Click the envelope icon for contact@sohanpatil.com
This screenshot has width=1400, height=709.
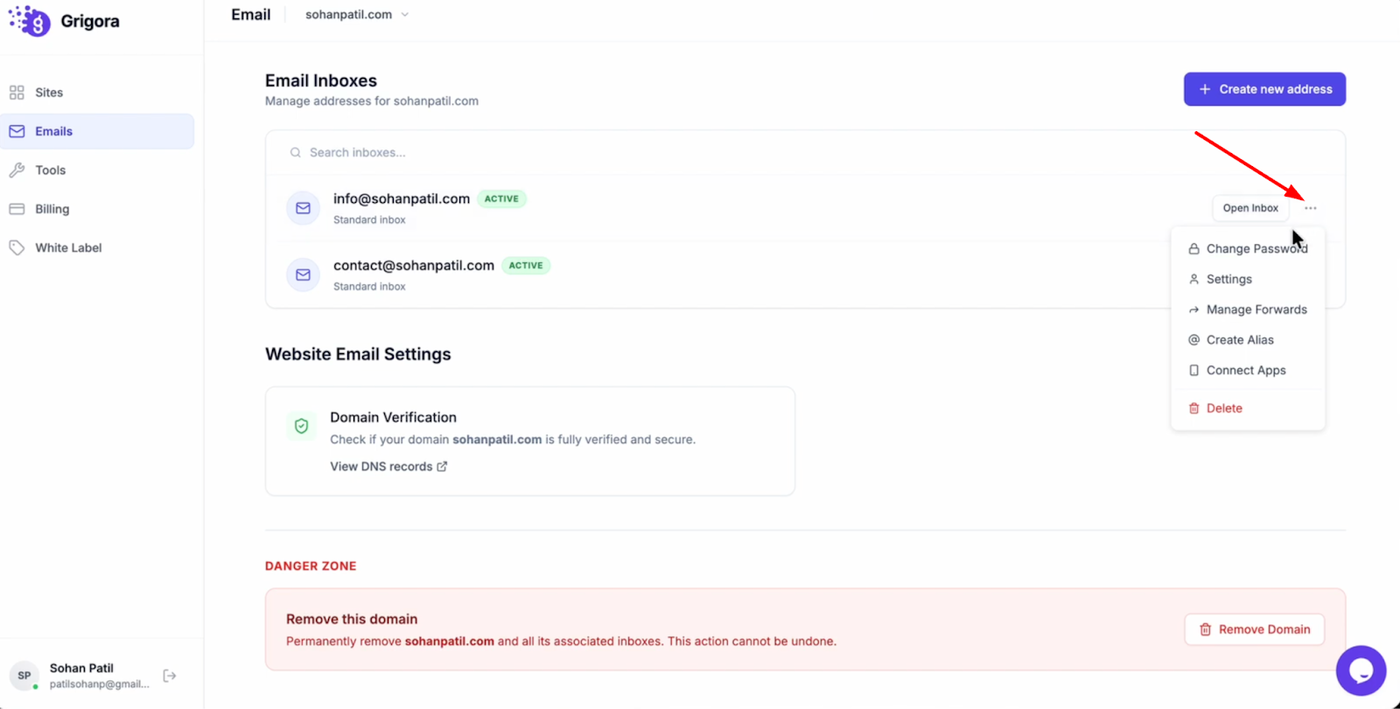point(303,275)
